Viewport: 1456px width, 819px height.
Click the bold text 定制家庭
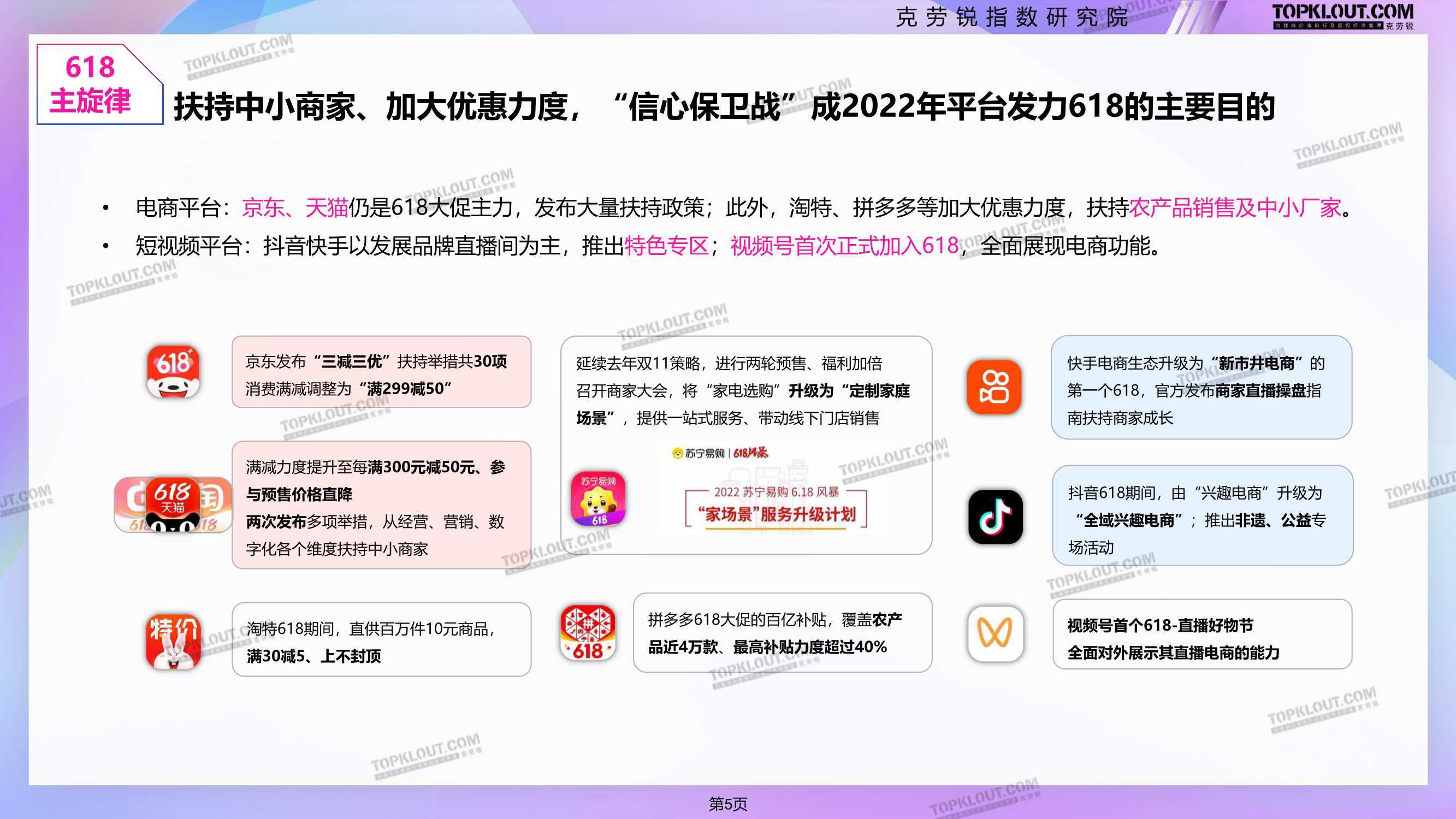pos(879,390)
